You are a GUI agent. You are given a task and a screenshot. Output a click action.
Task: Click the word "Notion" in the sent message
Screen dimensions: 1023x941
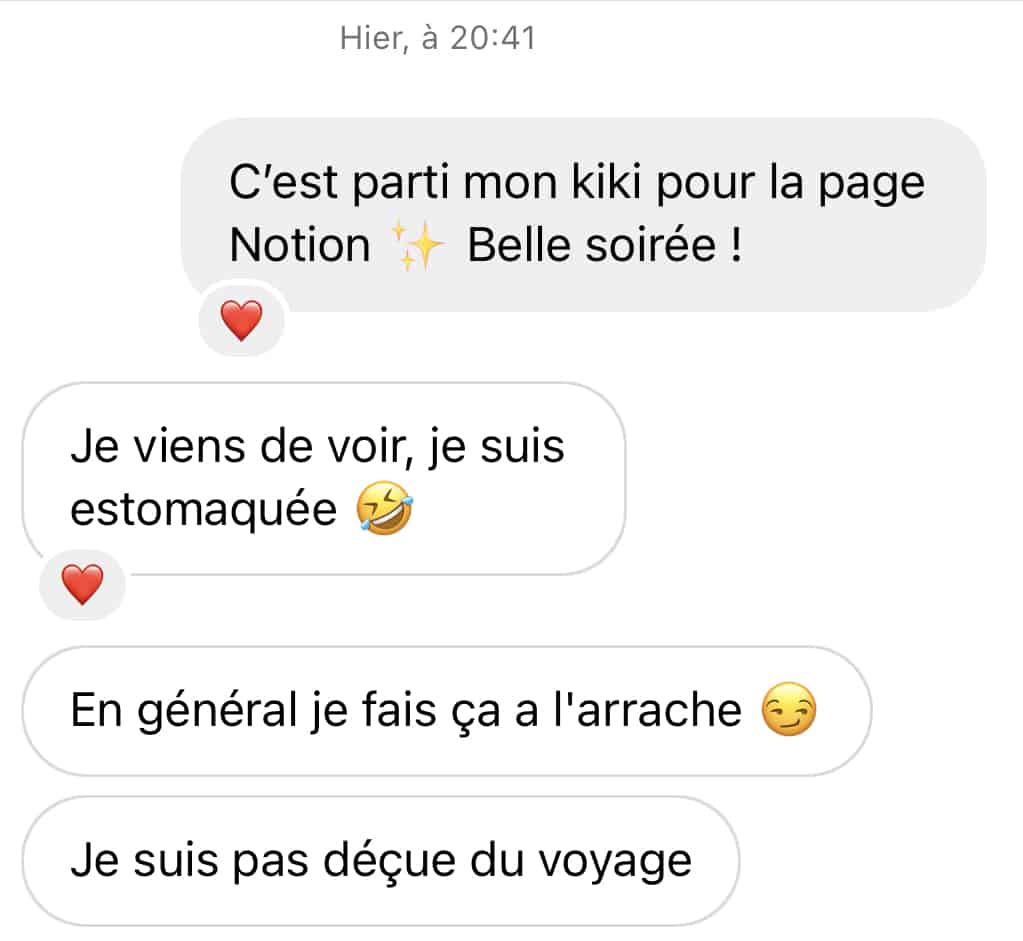coord(300,245)
